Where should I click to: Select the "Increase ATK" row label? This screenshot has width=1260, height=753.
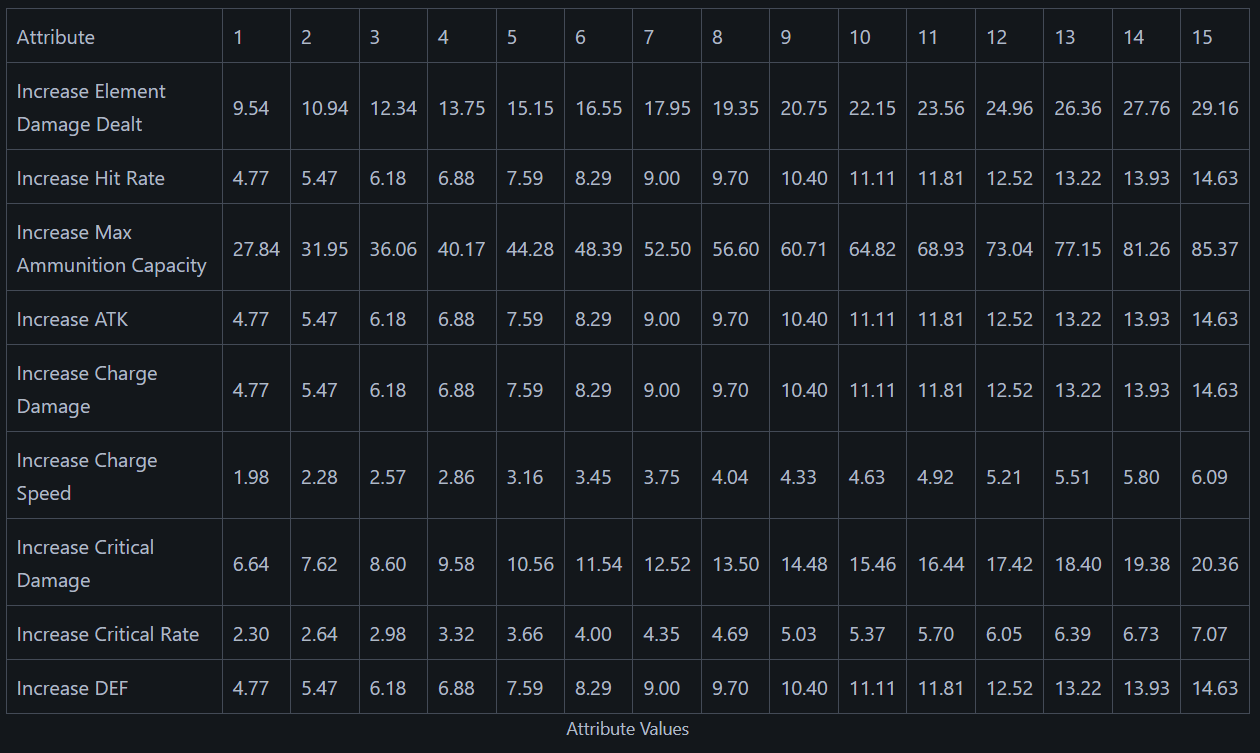tap(73, 319)
